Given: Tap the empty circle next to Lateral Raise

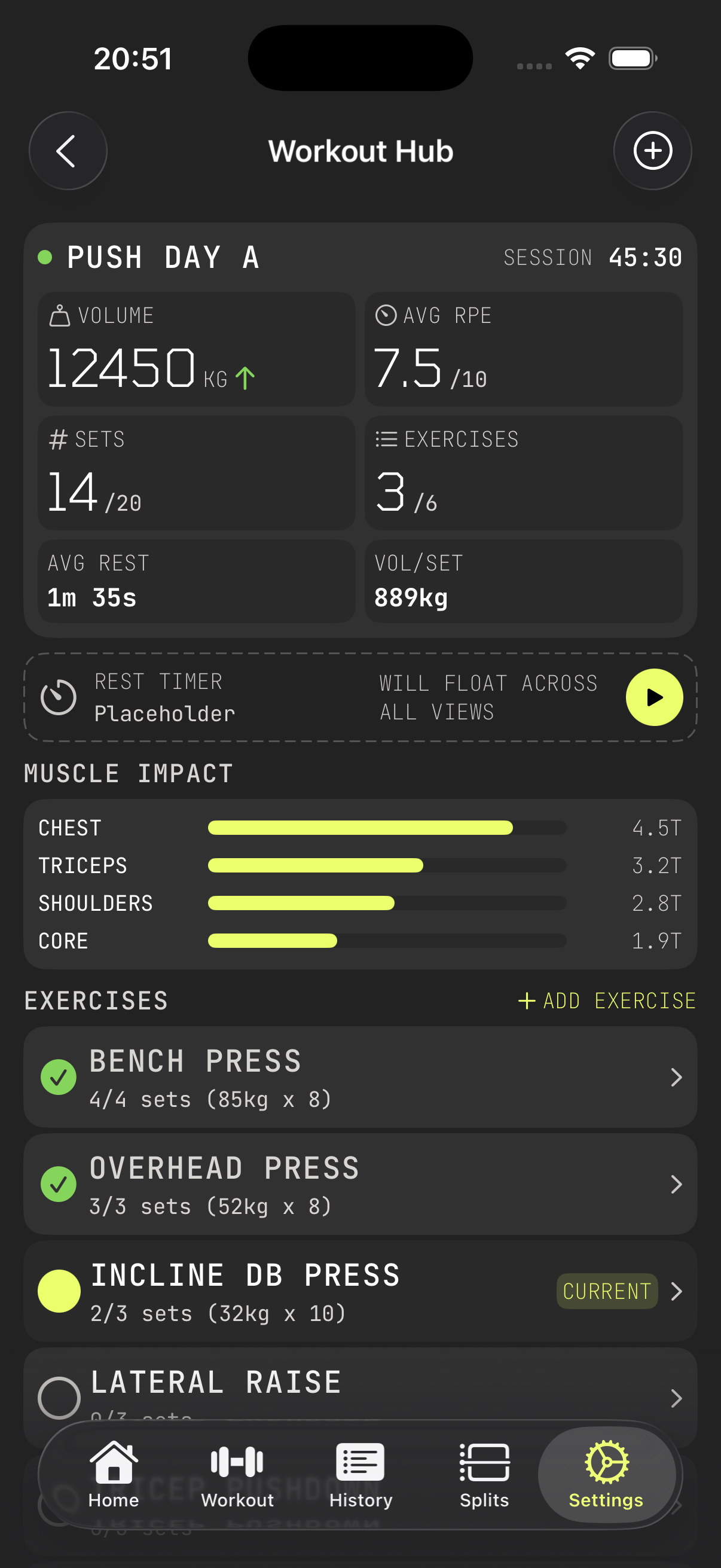Looking at the screenshot, I should [58, 1397].
